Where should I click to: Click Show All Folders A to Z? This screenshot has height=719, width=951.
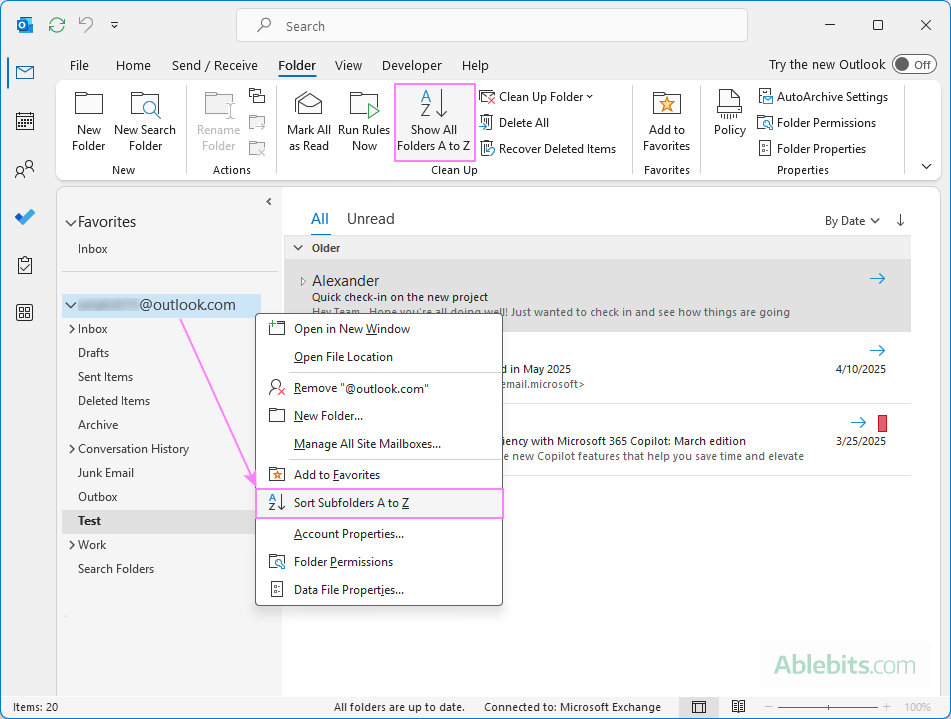click(x=434, y=121)
